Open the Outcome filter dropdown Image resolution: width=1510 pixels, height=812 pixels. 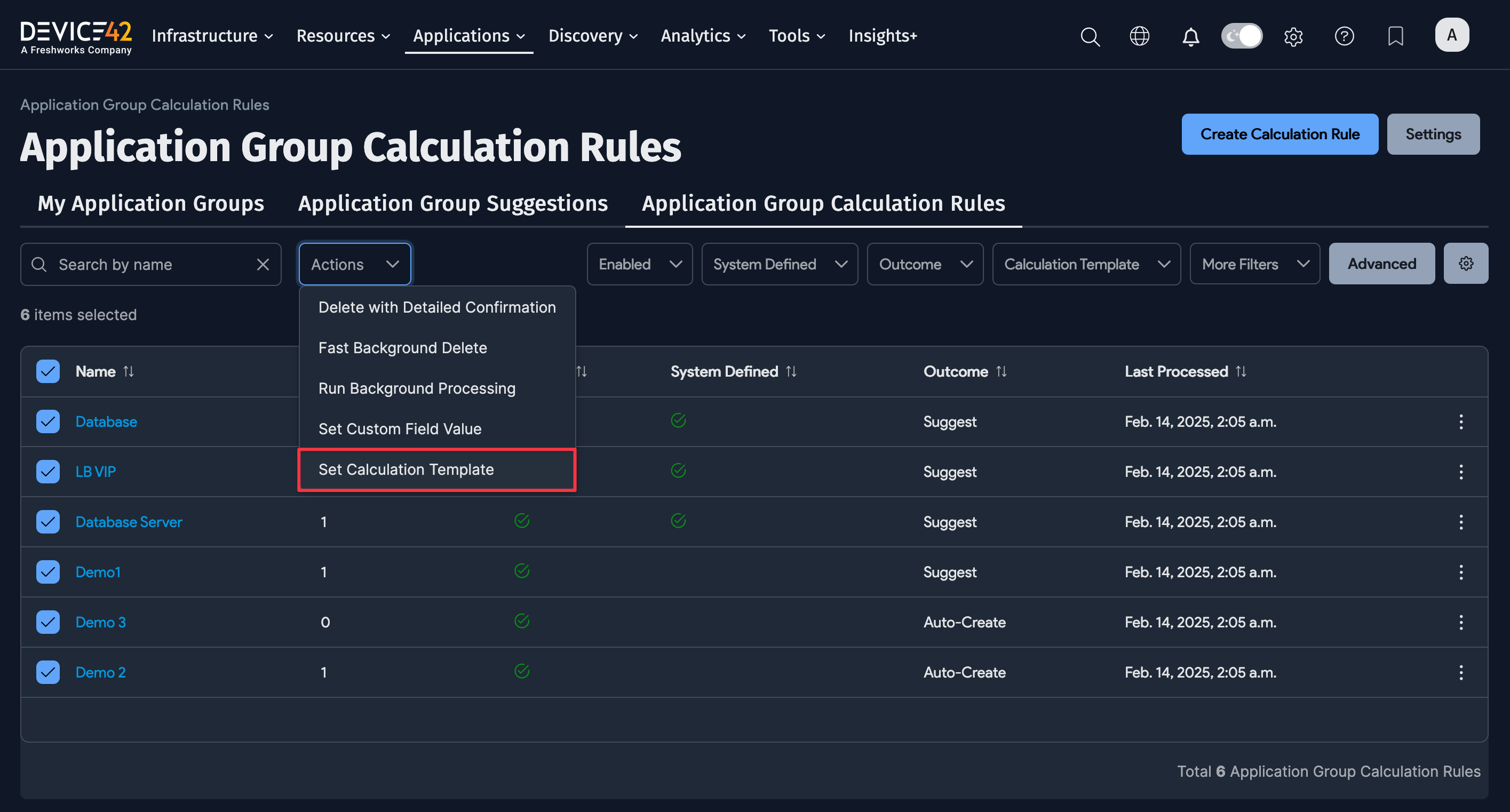click(x=925, y=264)
